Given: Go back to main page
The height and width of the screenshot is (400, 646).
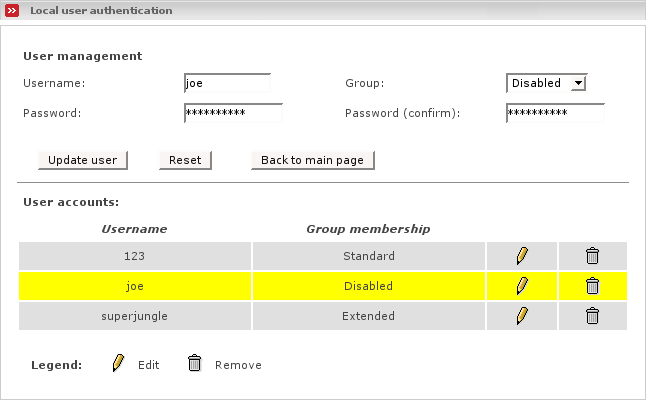Looking at the screenshot, I should pyautogui.click(x=312, y=160).
